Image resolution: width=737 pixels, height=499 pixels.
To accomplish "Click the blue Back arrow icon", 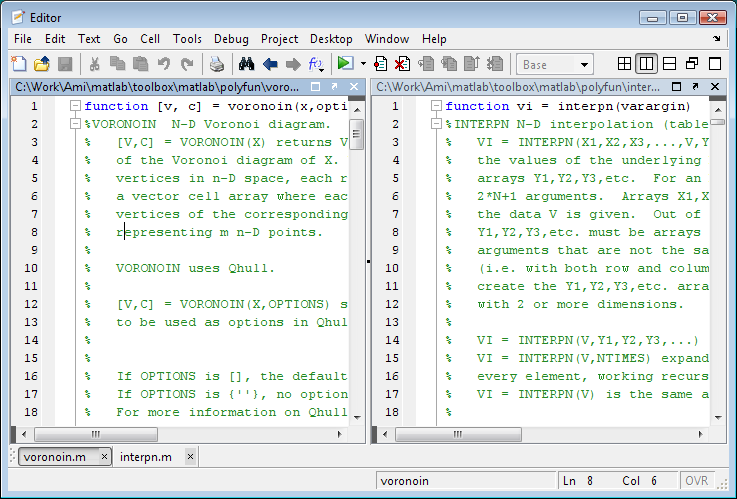I will [270, 64].
